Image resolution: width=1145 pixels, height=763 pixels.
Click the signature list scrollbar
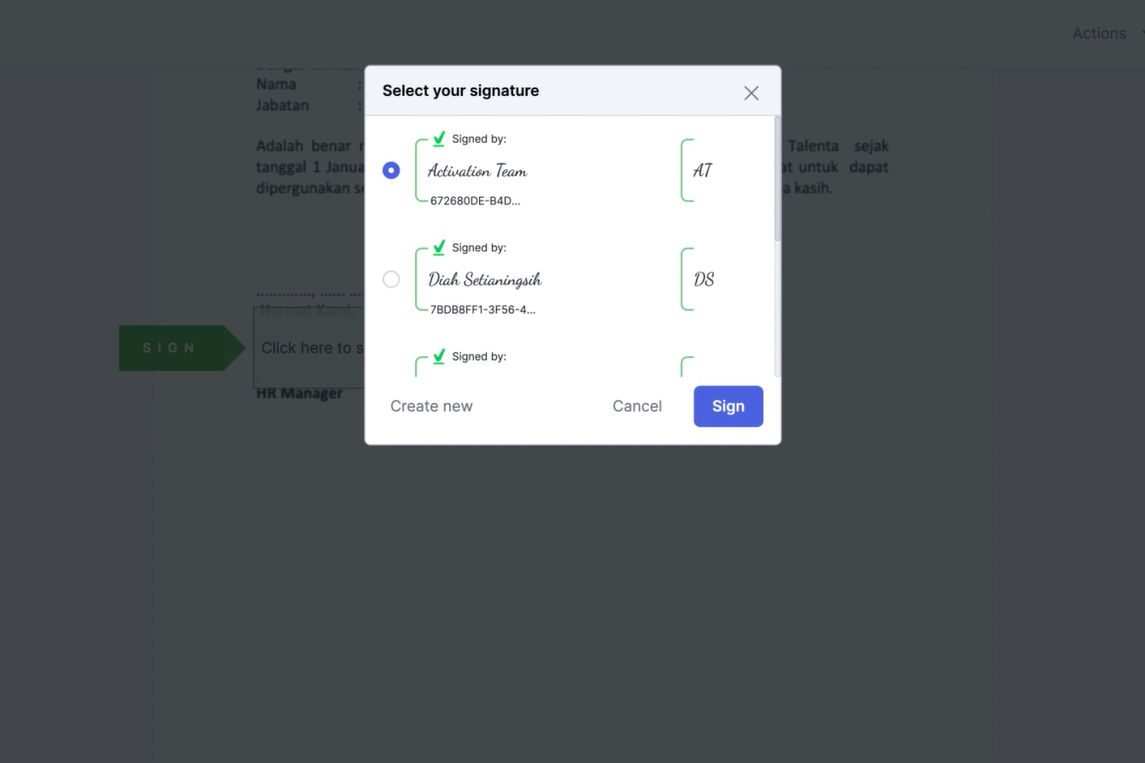(777, 179)
